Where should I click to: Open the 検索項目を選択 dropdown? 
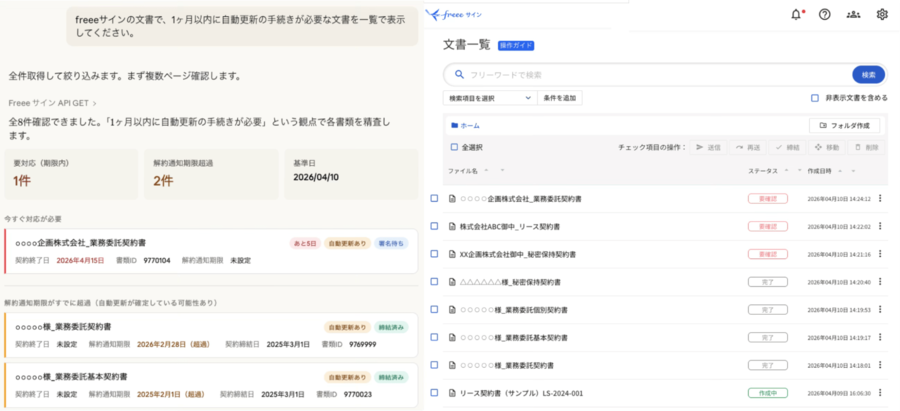tap(490, 98)
